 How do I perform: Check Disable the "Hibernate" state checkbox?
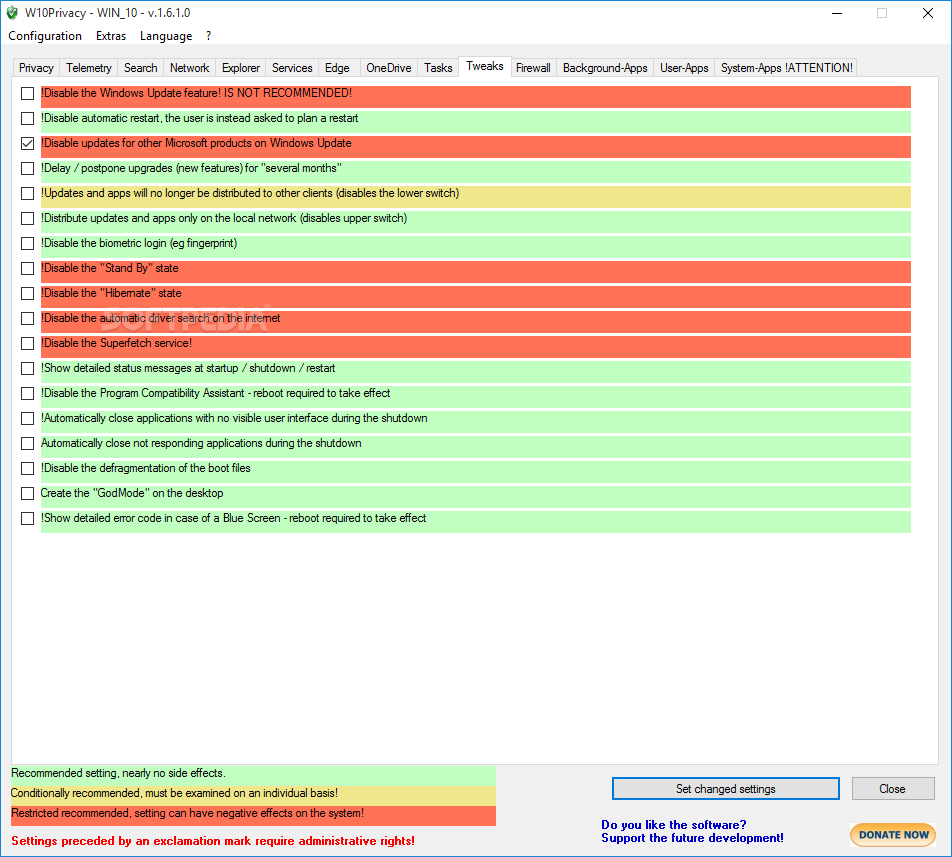click(x=27, y=293)
